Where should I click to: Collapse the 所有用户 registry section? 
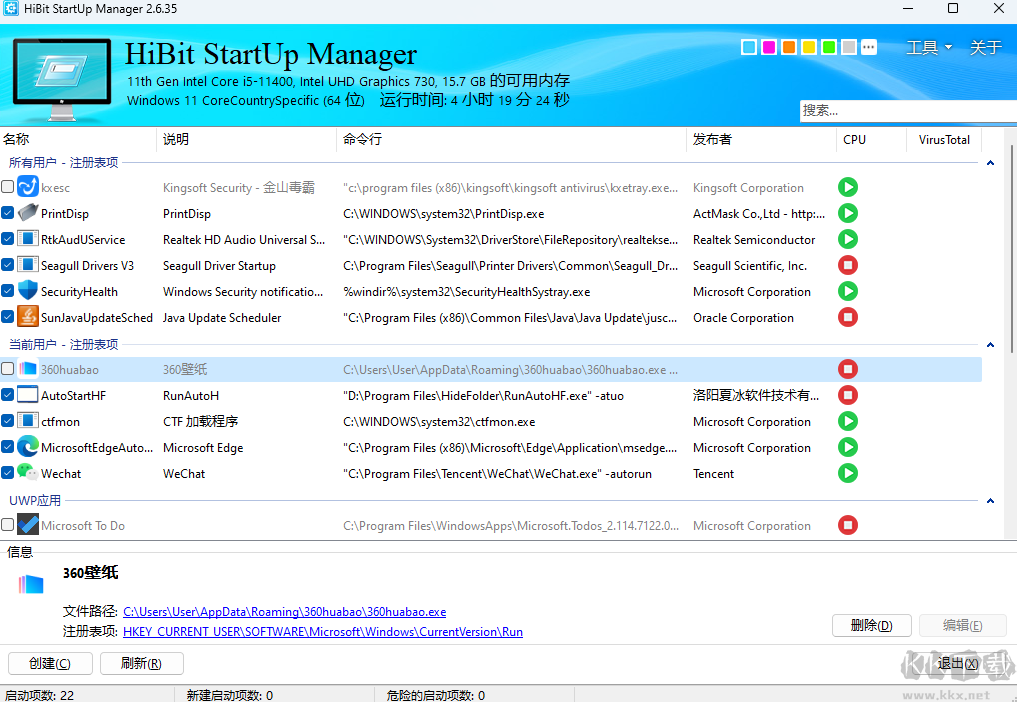(990, 163)
